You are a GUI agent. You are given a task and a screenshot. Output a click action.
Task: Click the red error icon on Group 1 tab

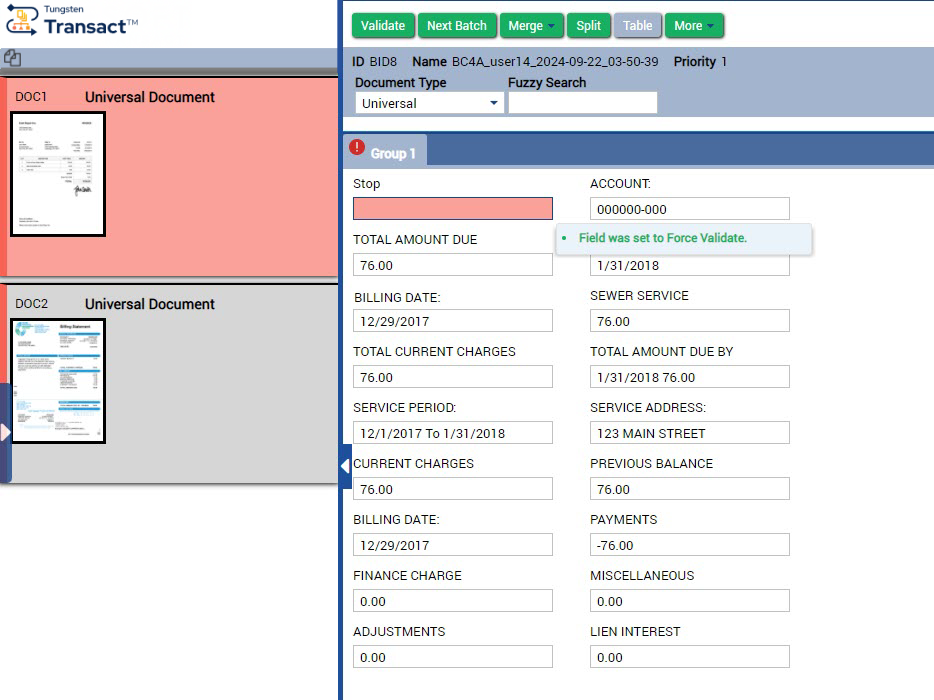[357, 148]
